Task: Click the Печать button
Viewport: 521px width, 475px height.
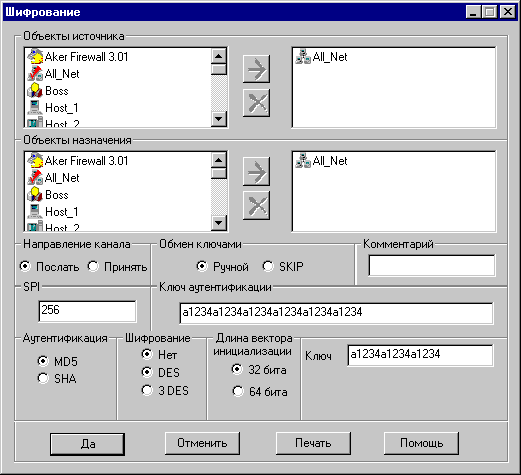Action: coord(313,443)
